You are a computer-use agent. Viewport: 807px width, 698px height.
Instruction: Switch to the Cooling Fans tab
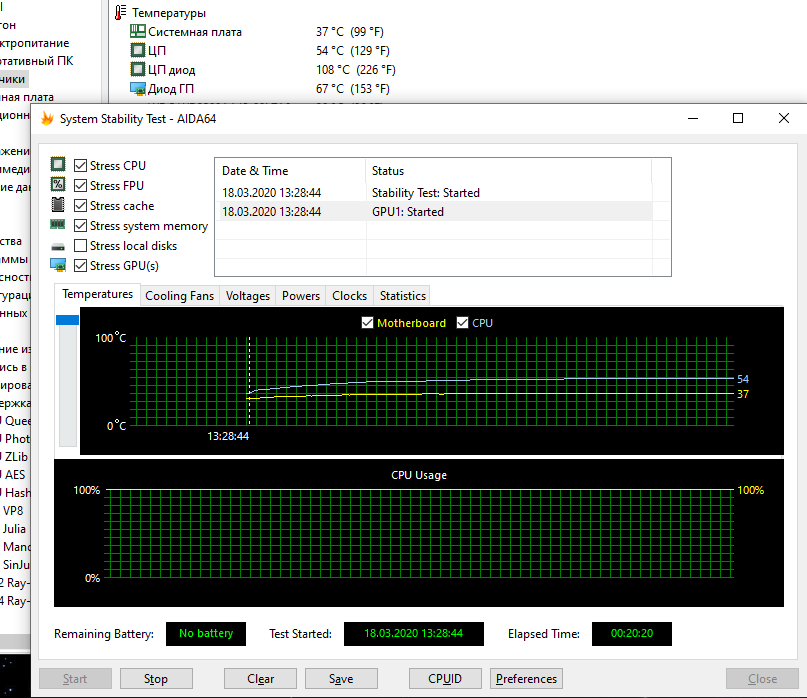click(x=179, y=296)
